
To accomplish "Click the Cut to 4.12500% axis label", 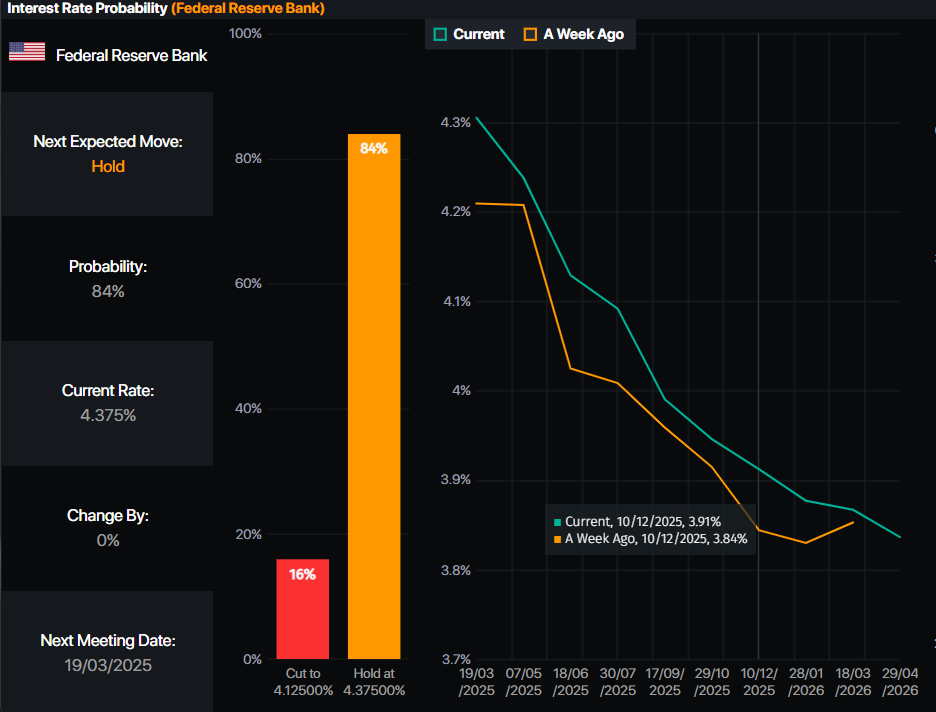I will point(303,682).
